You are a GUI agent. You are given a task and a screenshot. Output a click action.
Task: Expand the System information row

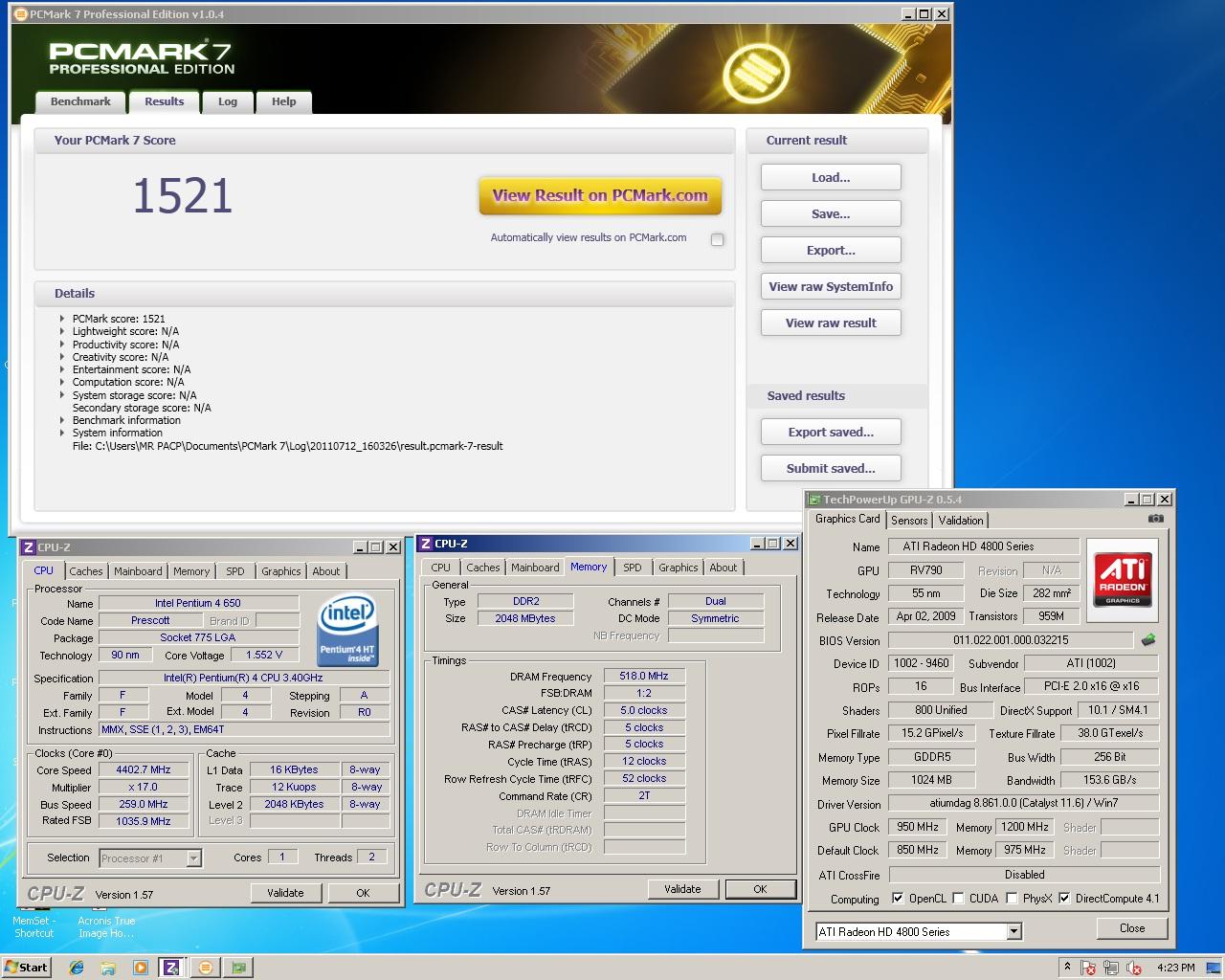(62, 433)
